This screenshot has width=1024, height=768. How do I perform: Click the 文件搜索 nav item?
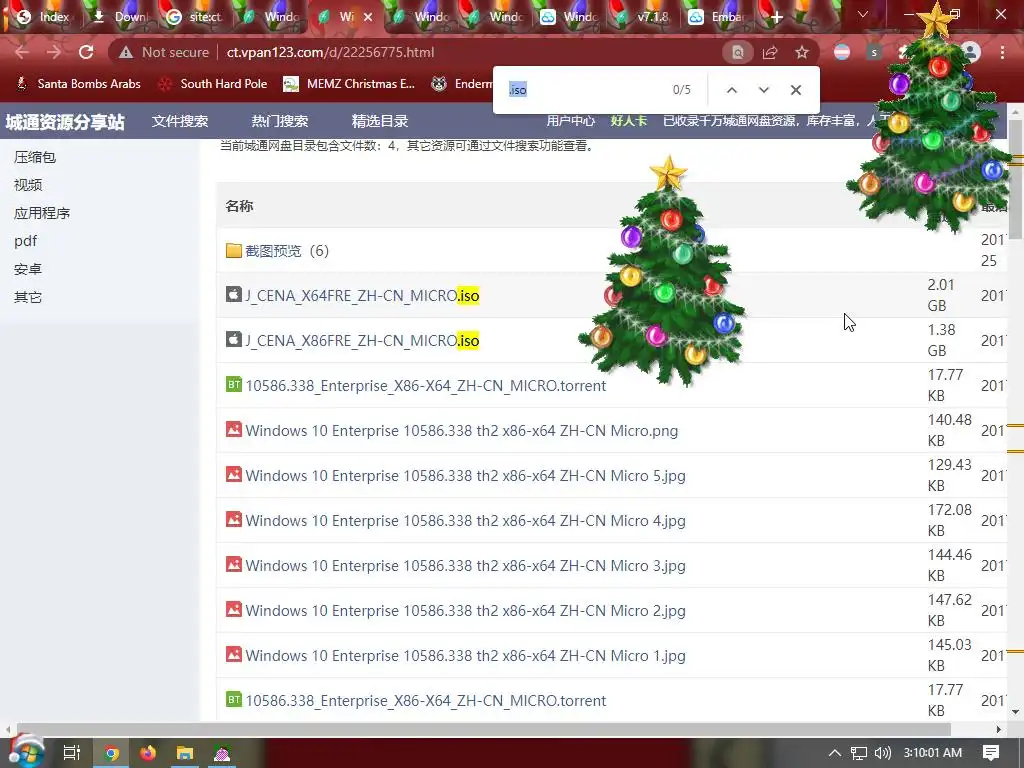[x=180, y=121]
